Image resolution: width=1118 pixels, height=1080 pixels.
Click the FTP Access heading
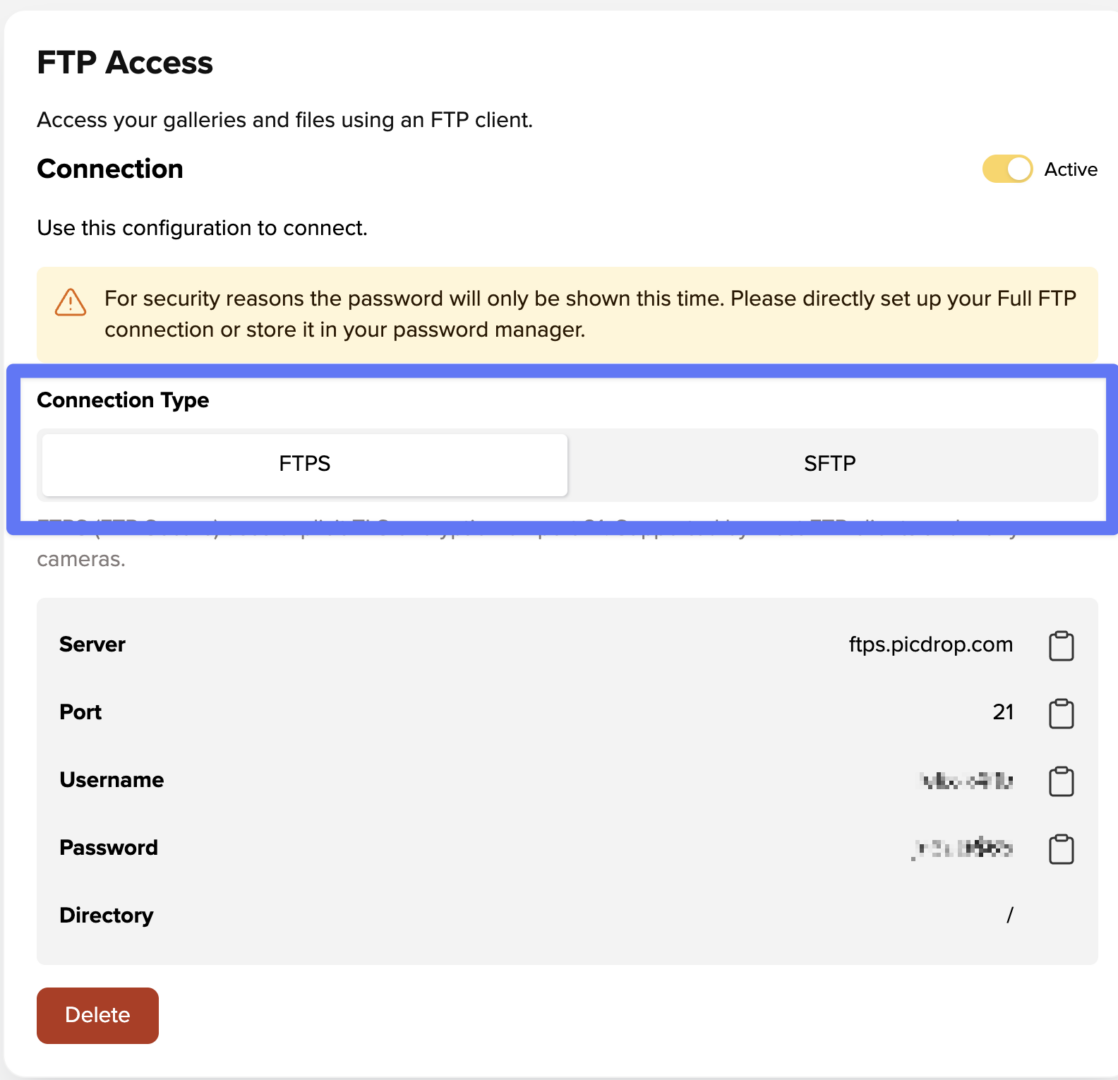pyautogui.click(x=125, y=63)
